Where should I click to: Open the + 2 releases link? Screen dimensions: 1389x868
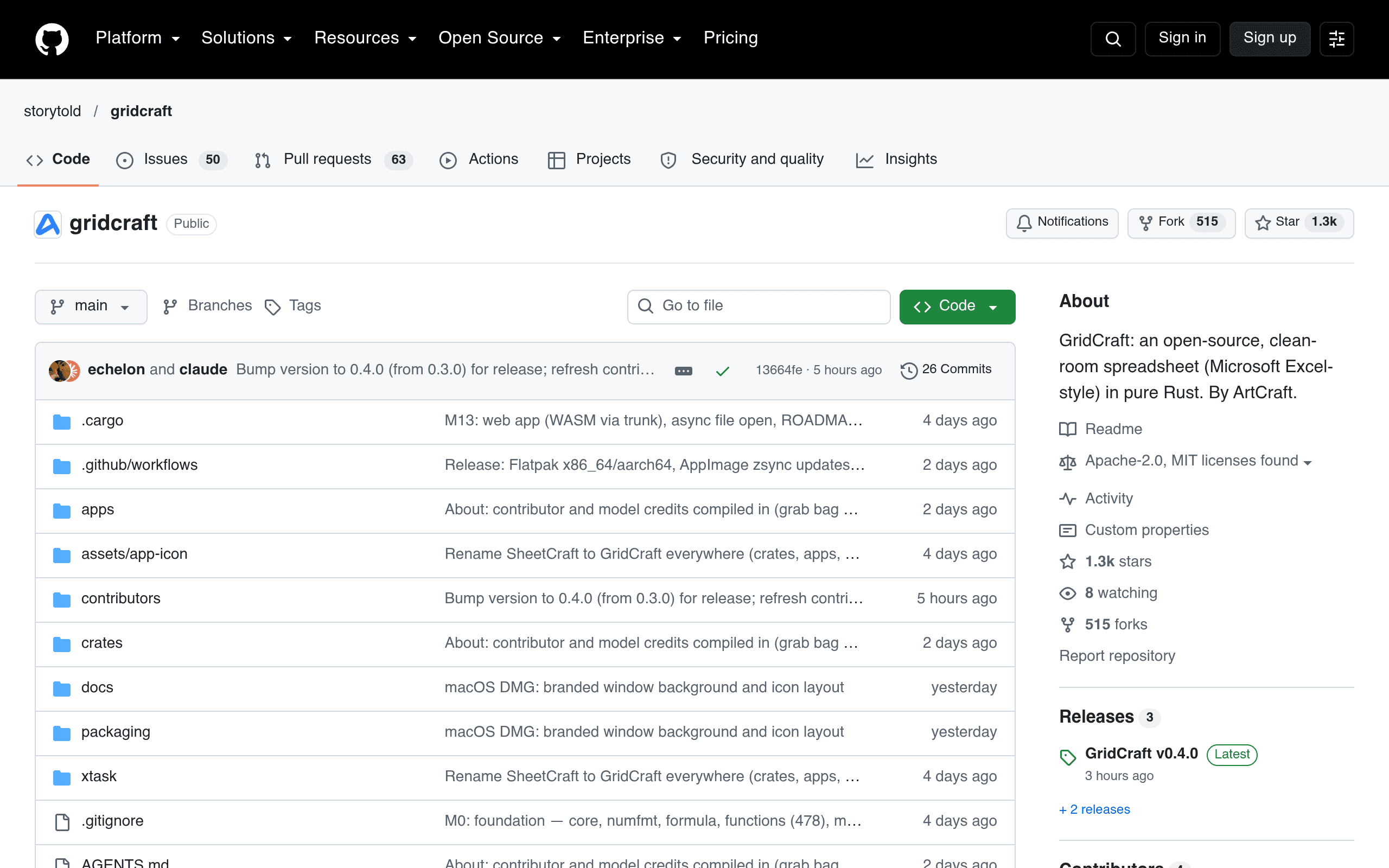tap(1094, 809)
